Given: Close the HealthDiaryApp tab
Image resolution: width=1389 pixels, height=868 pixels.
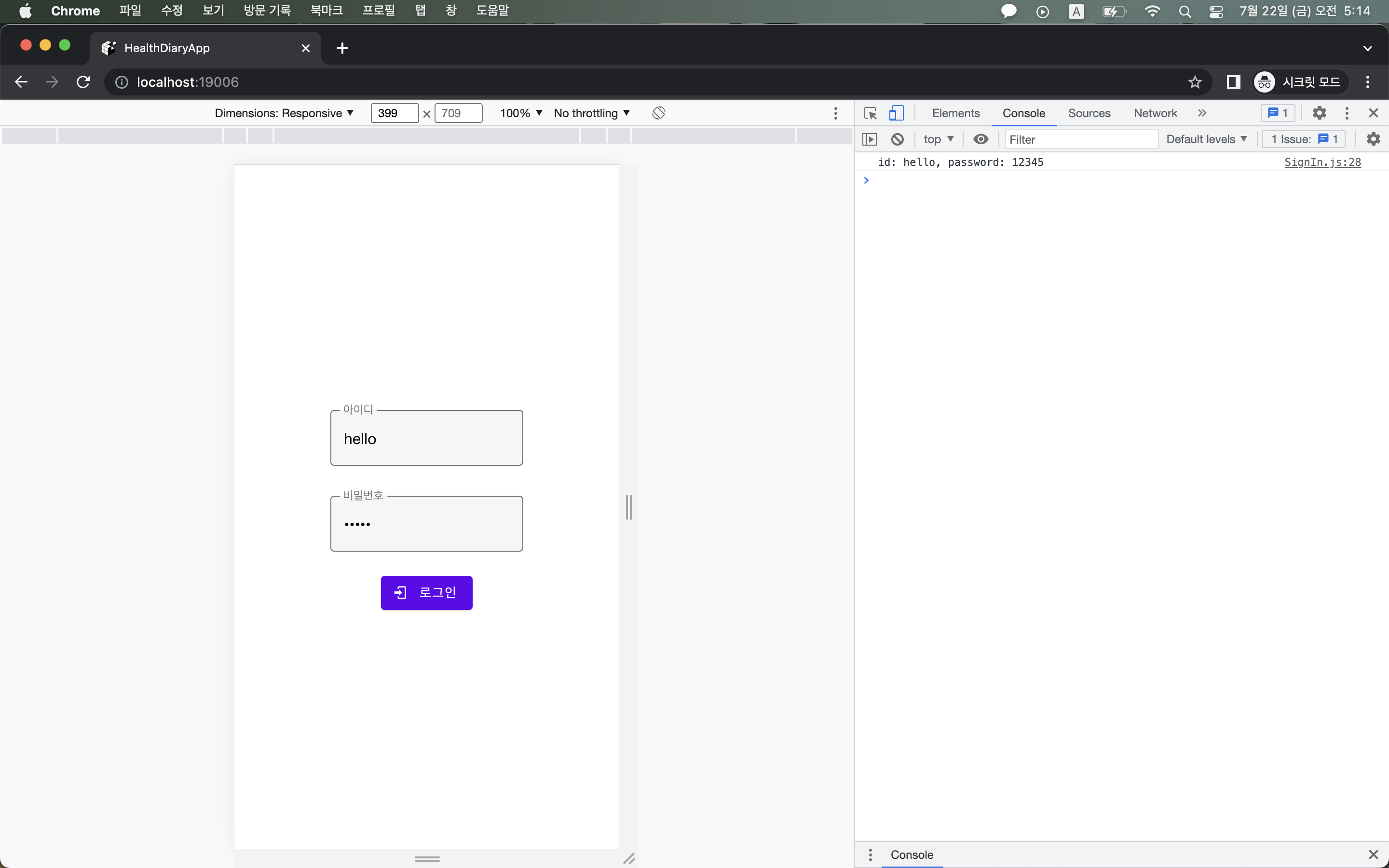Looking at the screenshot, I should (306, 48).
